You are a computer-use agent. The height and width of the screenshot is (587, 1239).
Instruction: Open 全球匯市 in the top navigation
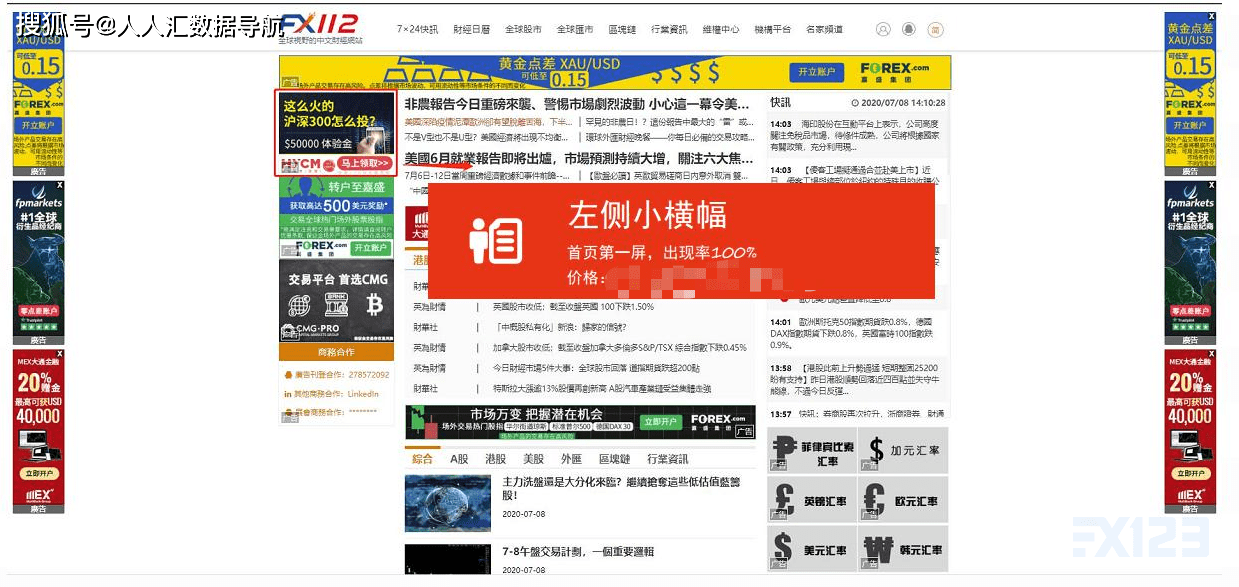pos(575,30)
